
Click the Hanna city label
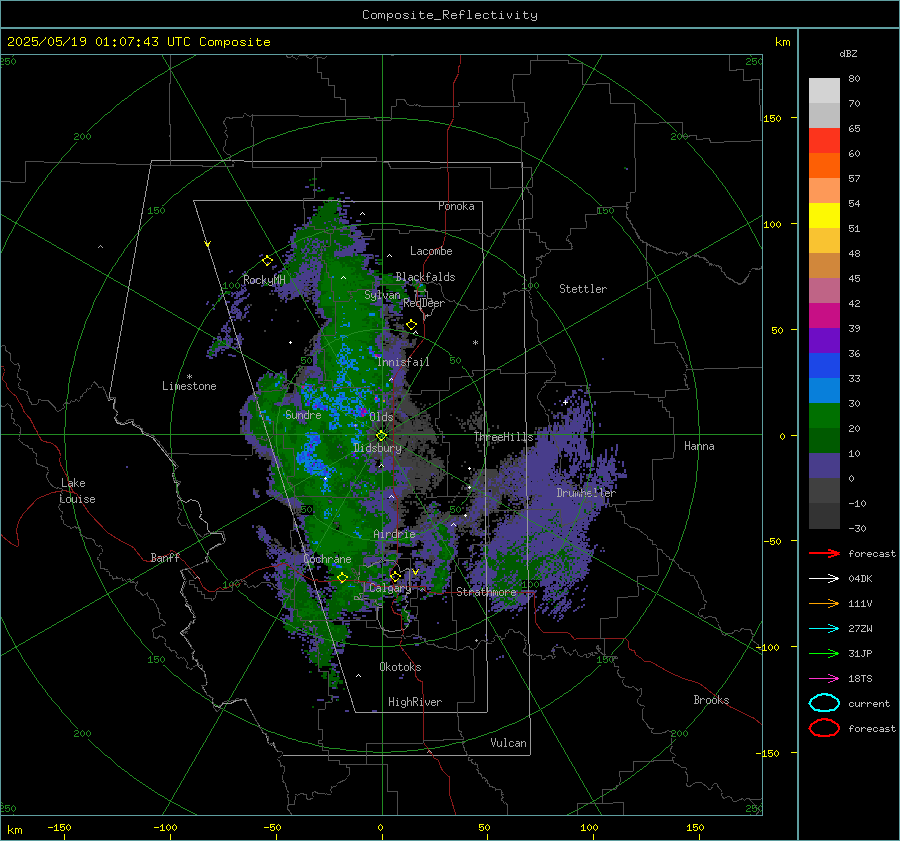(699, 446)
